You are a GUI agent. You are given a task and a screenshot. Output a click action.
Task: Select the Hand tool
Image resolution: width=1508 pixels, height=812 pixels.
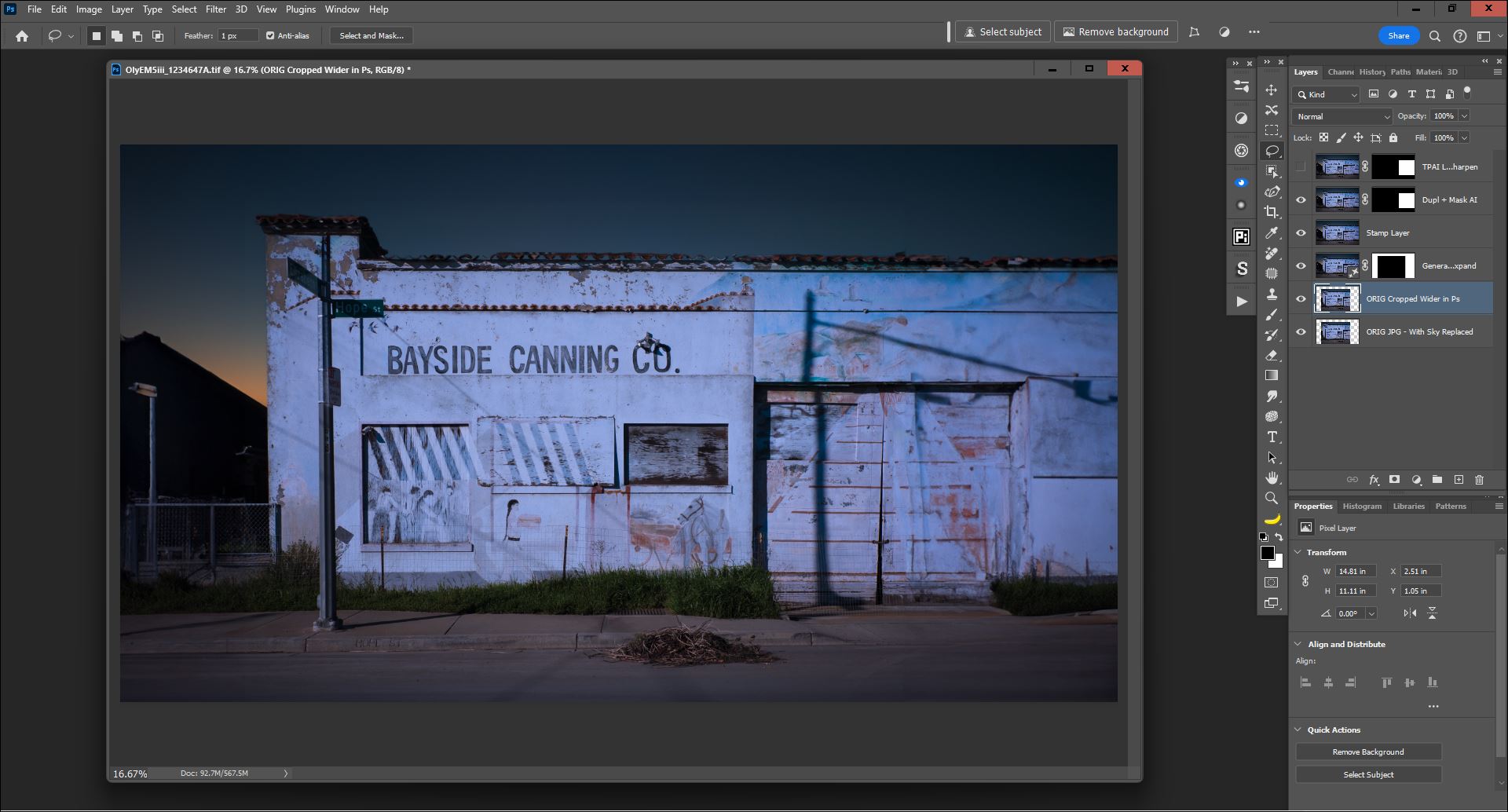pyautogui.click(x=1272, y=477)
